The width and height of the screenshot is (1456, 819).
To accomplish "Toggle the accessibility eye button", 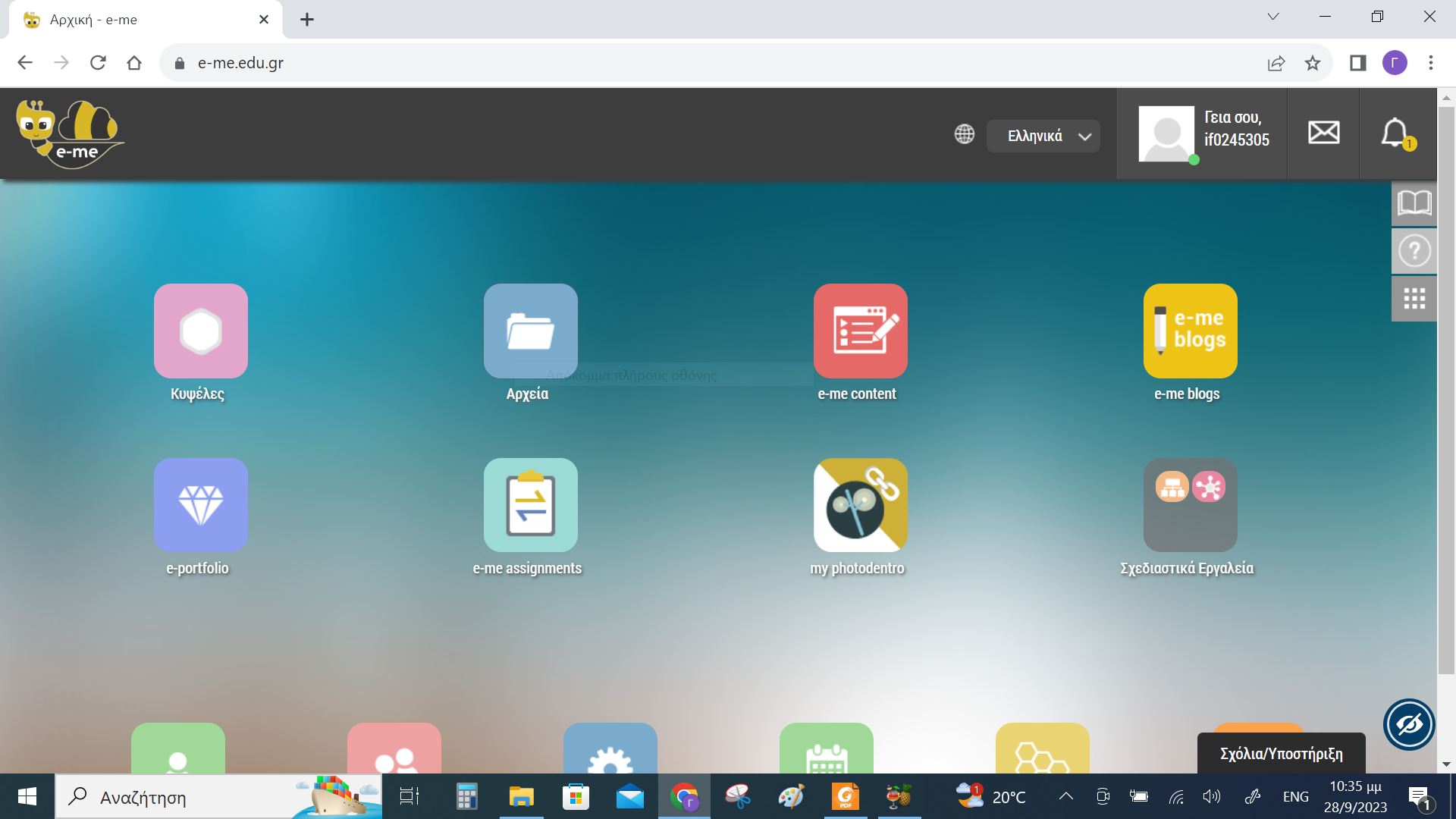I will [x=1409, y=724].
